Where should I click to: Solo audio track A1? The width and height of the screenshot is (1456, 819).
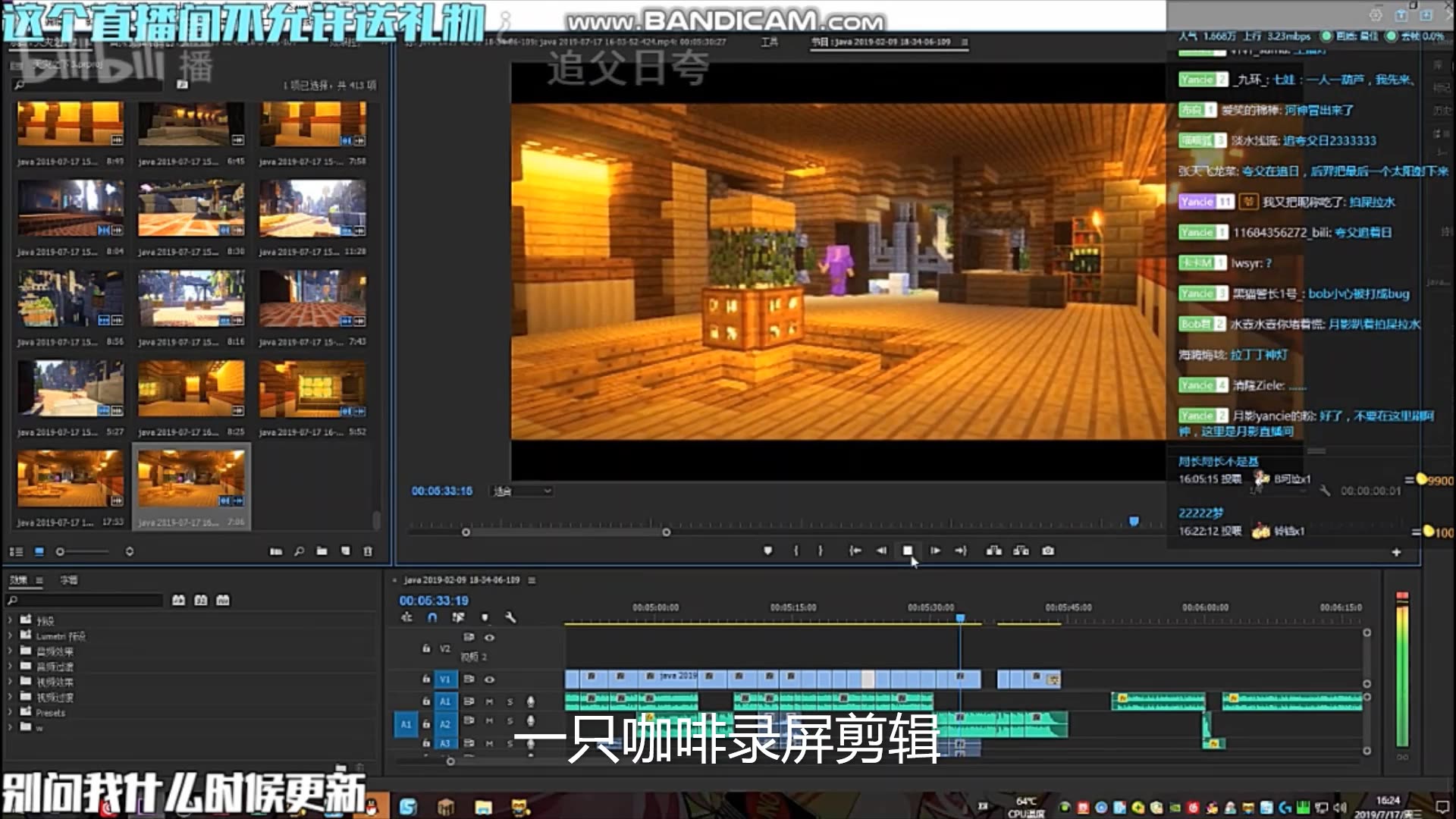pos(510,701)
